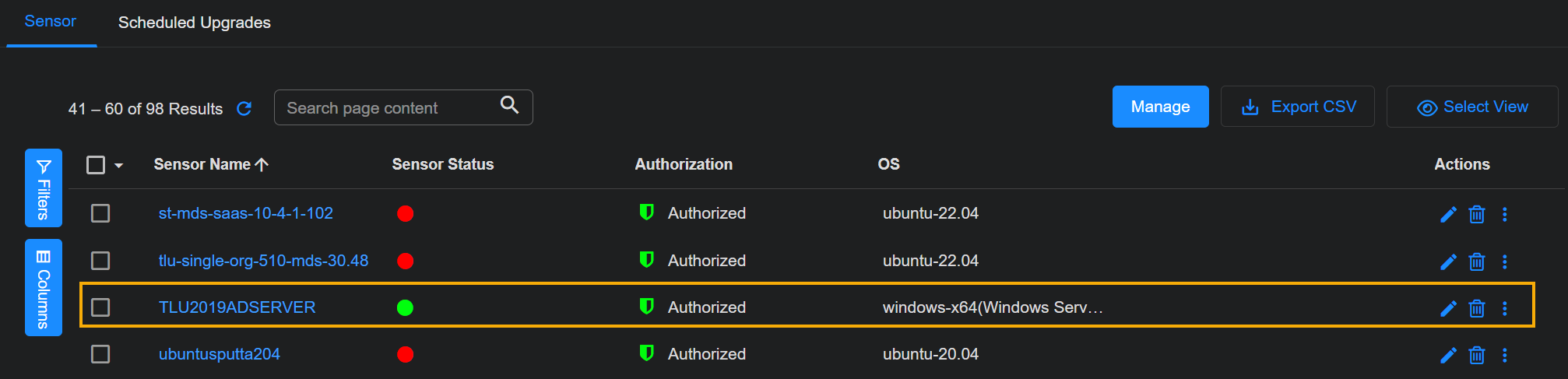Switch to the Scheduled Upgrades tab

coord(194,23)
